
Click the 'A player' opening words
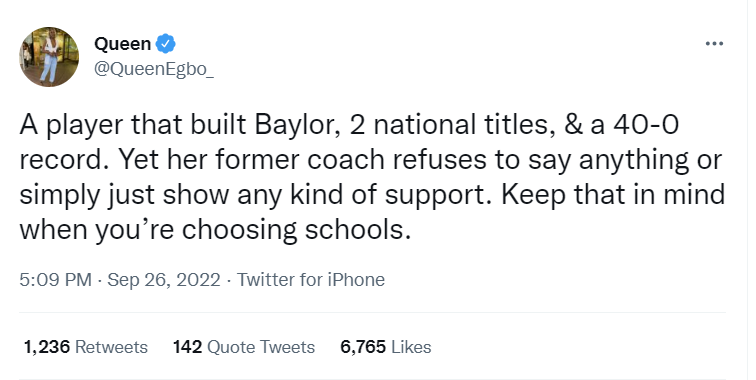coord(71,125)
